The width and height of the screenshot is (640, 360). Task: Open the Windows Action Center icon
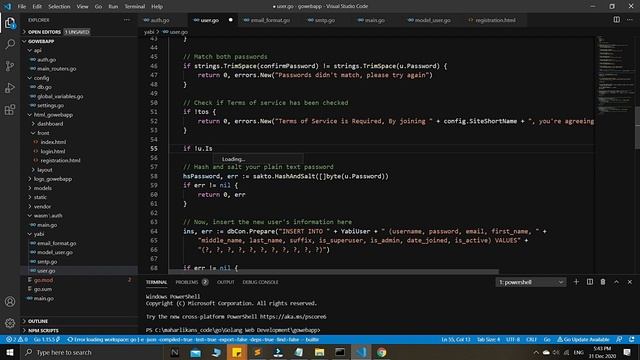click(x=627, y=352)
